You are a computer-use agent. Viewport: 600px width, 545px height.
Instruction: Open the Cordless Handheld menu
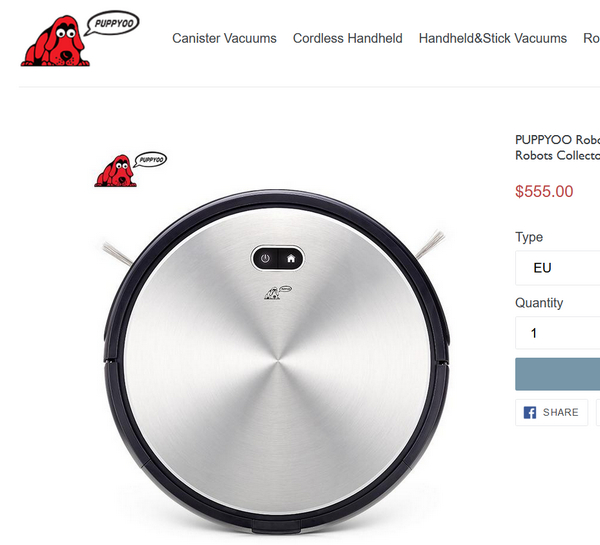point(347,38)
